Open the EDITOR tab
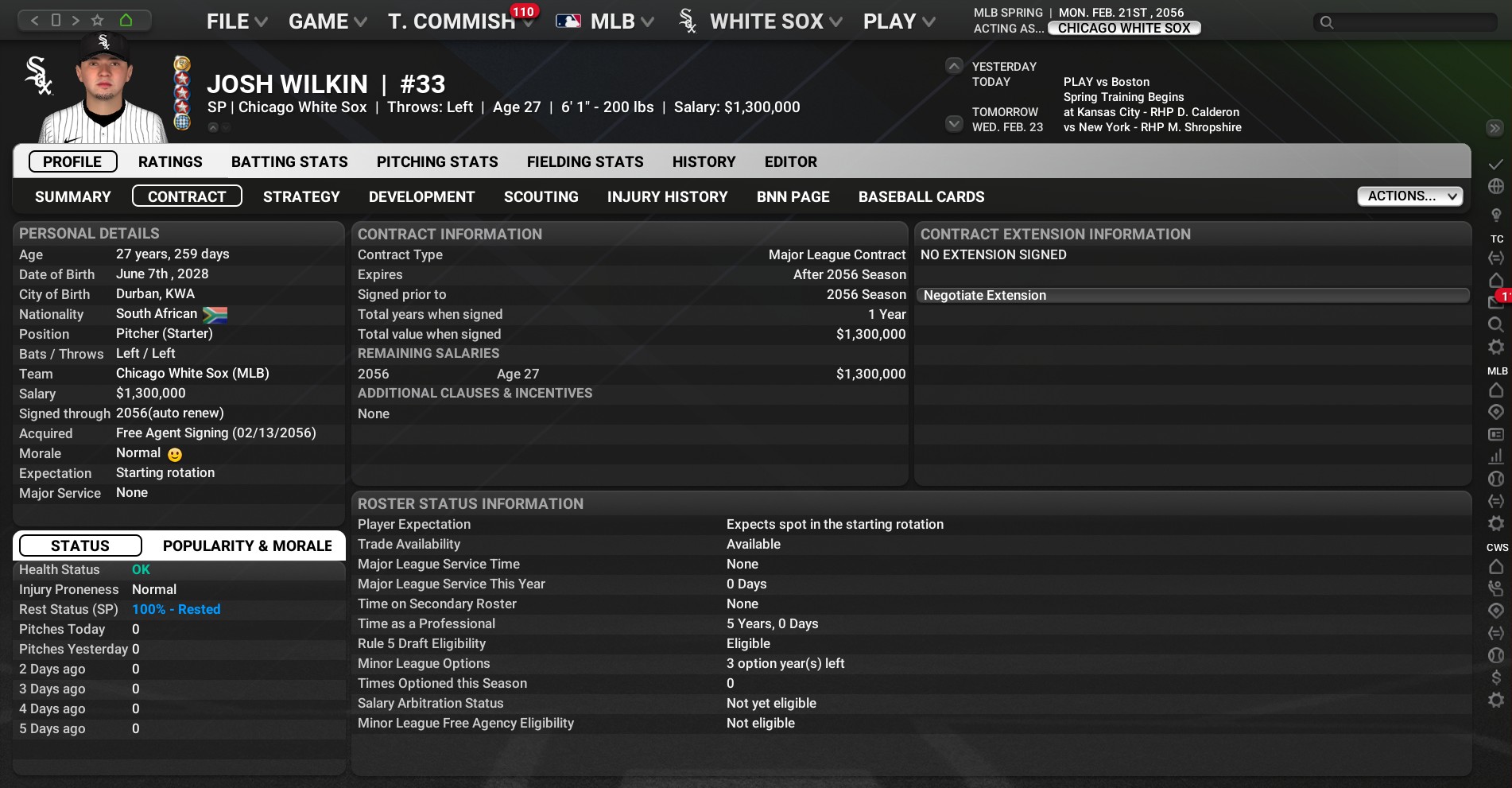This screenshot has height=788, width=1512. (x=790, y=162)
